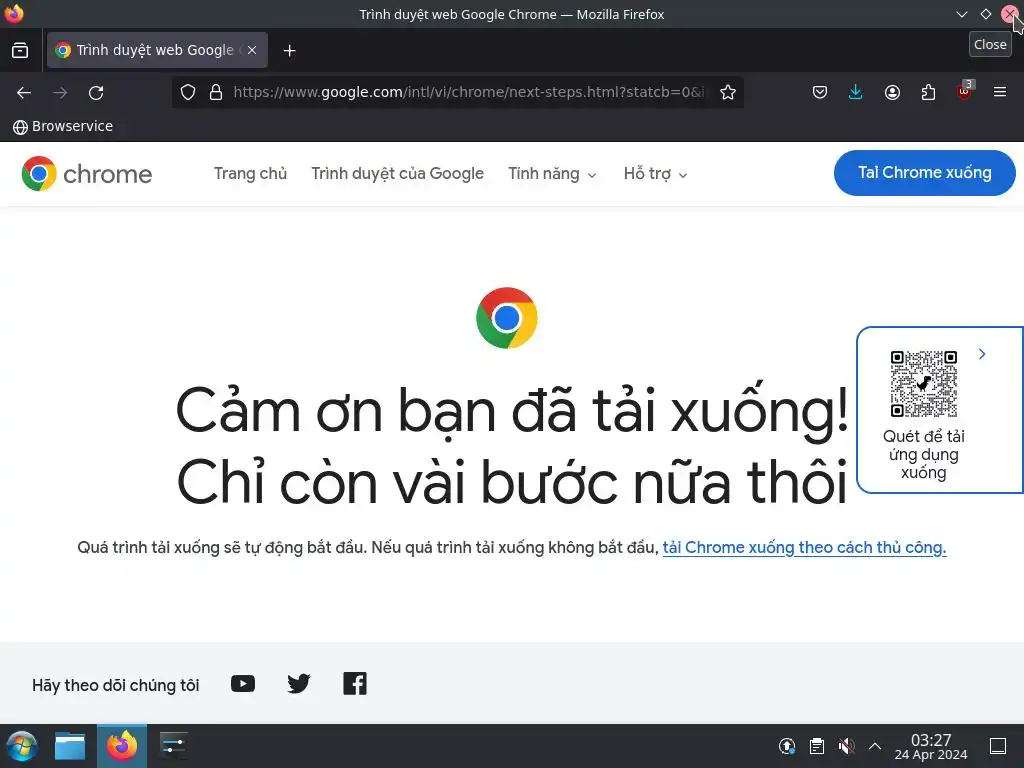Open the Firefox hamburger menu
1024x768 pixels.
pos(1000,92)
